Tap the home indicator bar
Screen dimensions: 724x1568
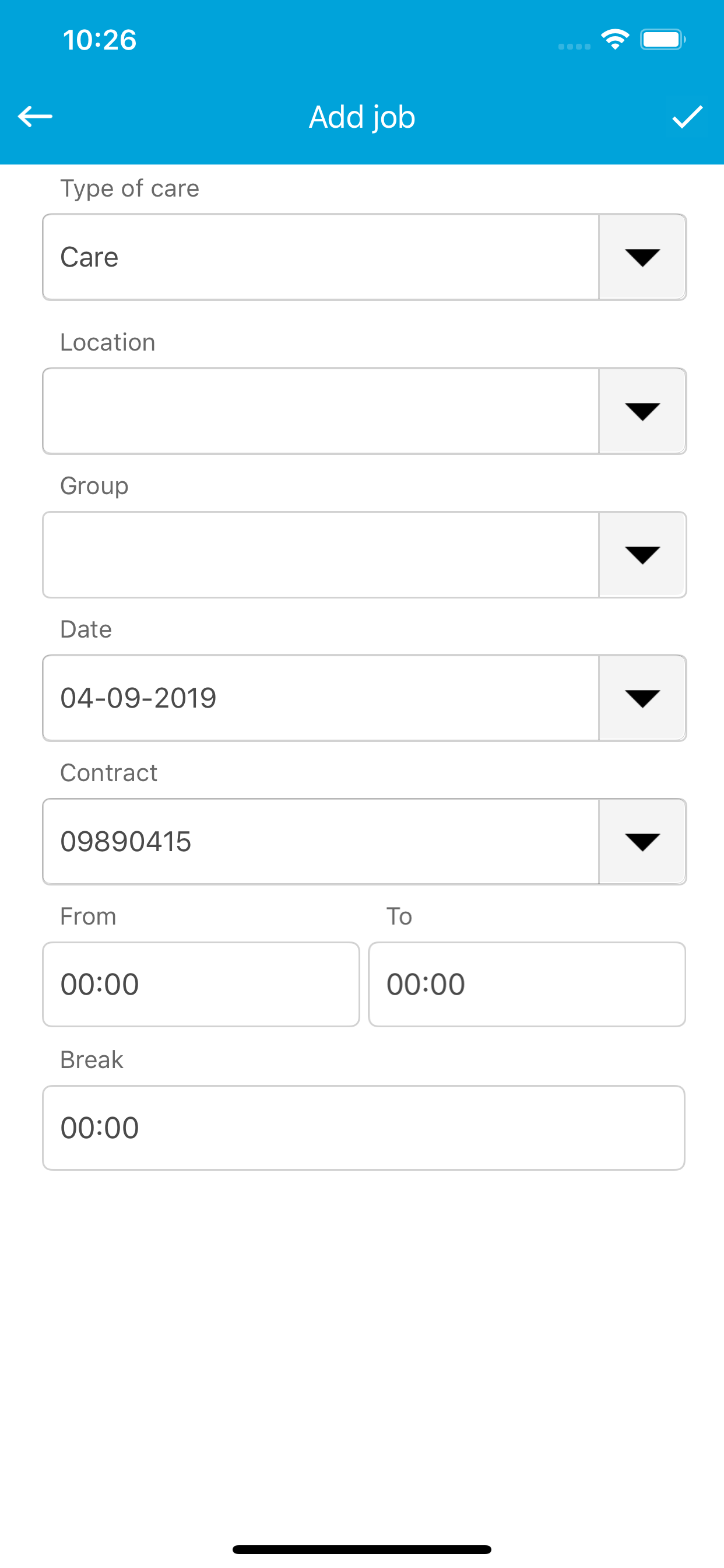(362, 1549)
